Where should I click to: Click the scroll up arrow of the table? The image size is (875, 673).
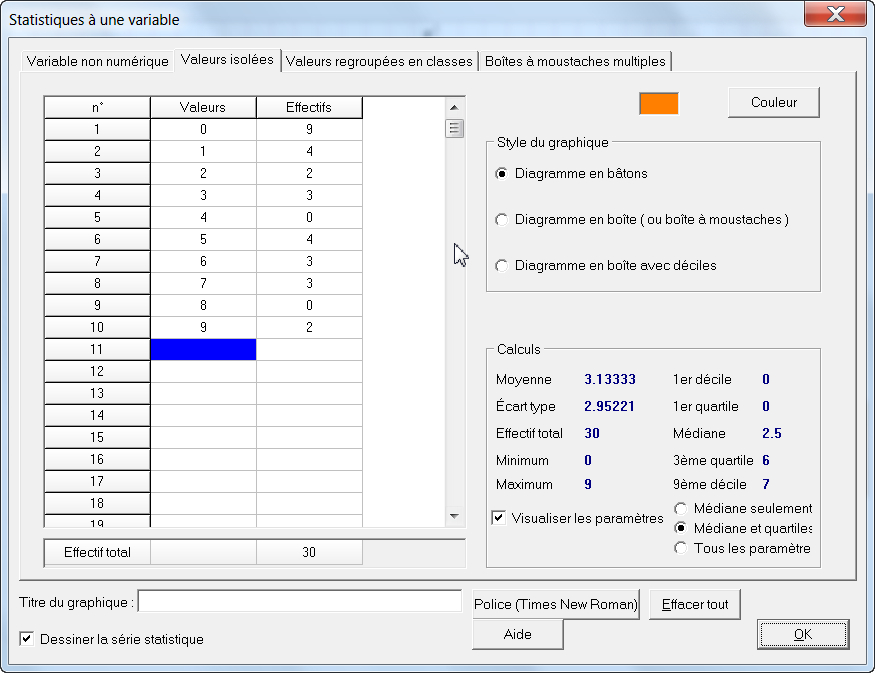coord(454,107)
